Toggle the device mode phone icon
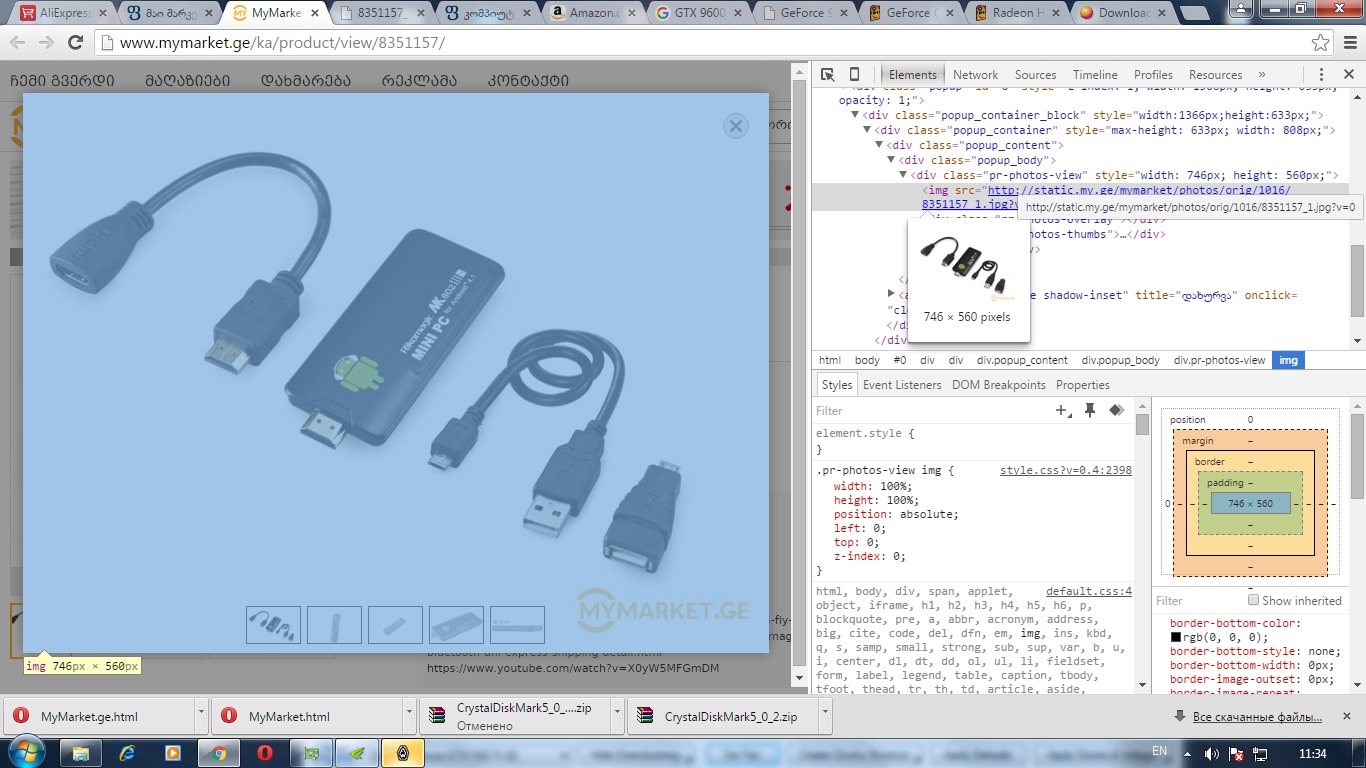 point(854,75)
